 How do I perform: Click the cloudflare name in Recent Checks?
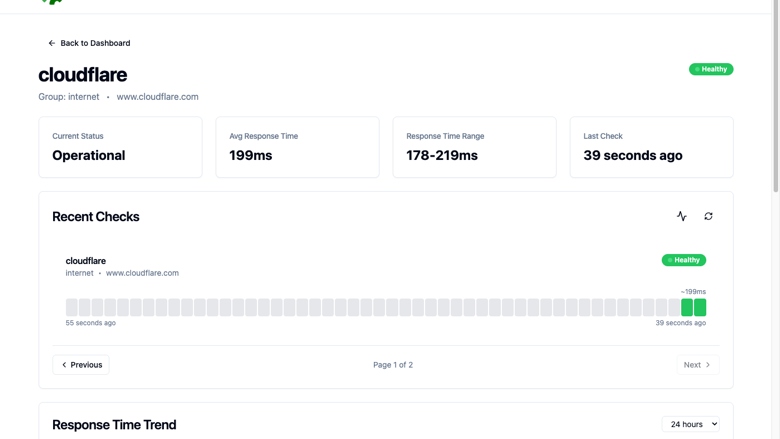(x=86, y=261)
